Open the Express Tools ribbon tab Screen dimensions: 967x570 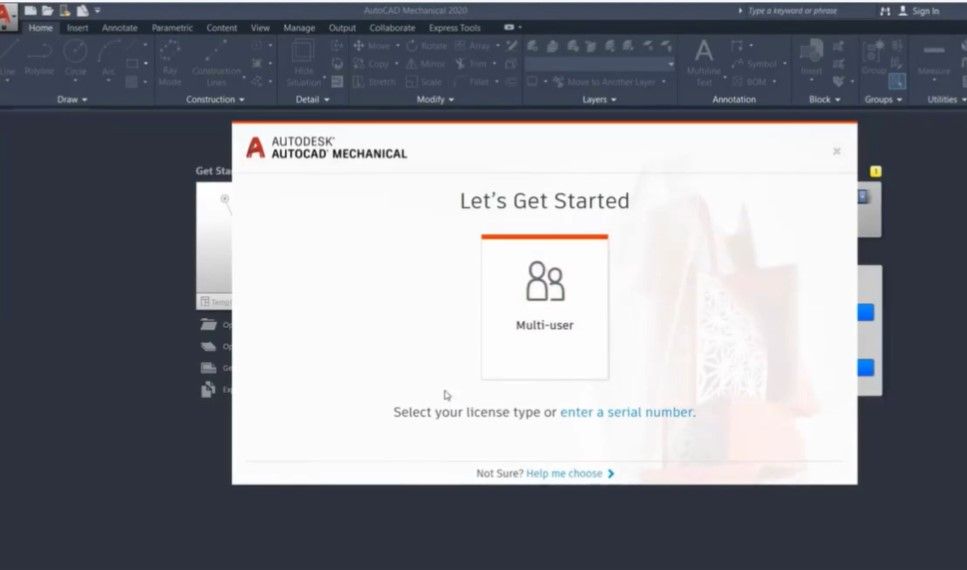click(x=455, y=28)
